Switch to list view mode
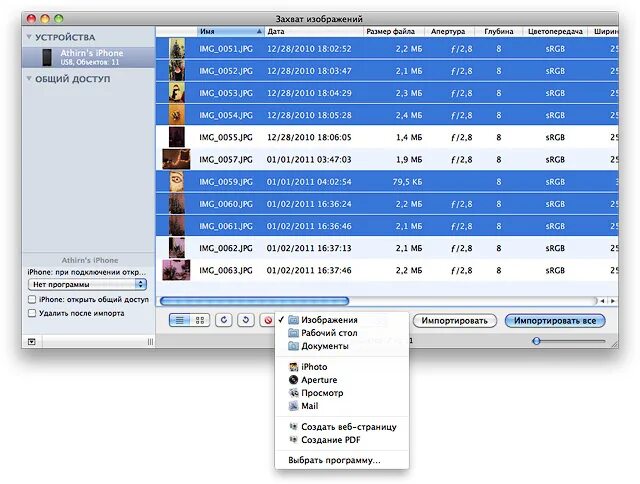The image size is (640, 484). [x=180, y=320]
